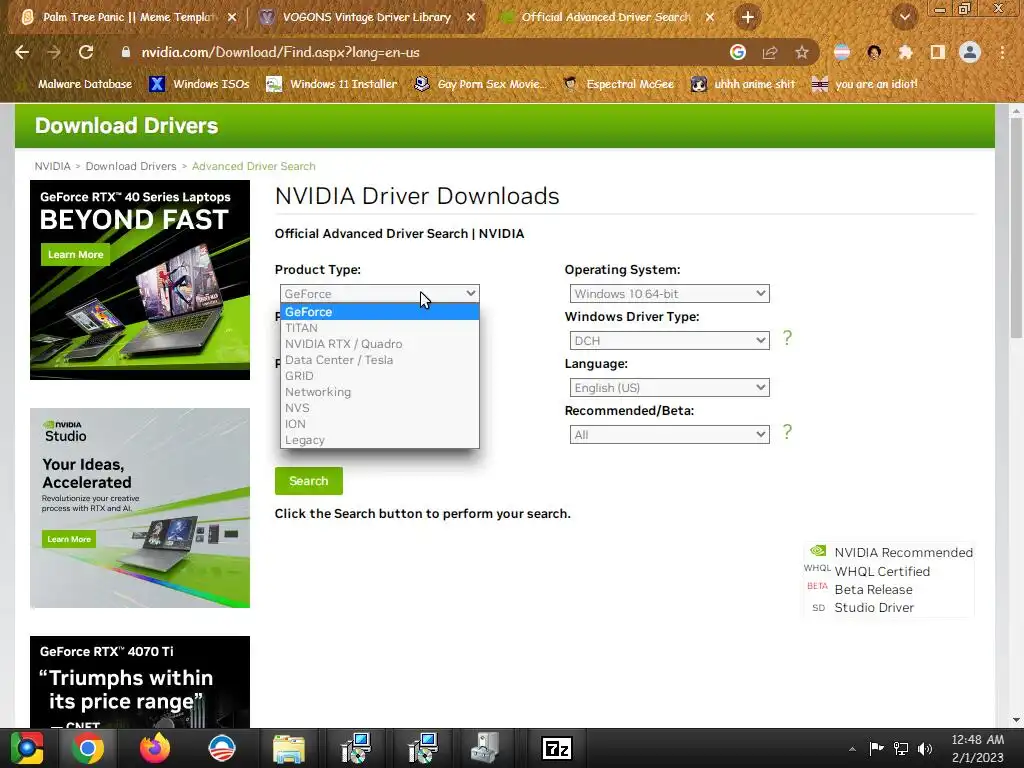Open the Advanced Driver Search breadcrumb link
Viewport: 1024px width, 768px height.
253,167
